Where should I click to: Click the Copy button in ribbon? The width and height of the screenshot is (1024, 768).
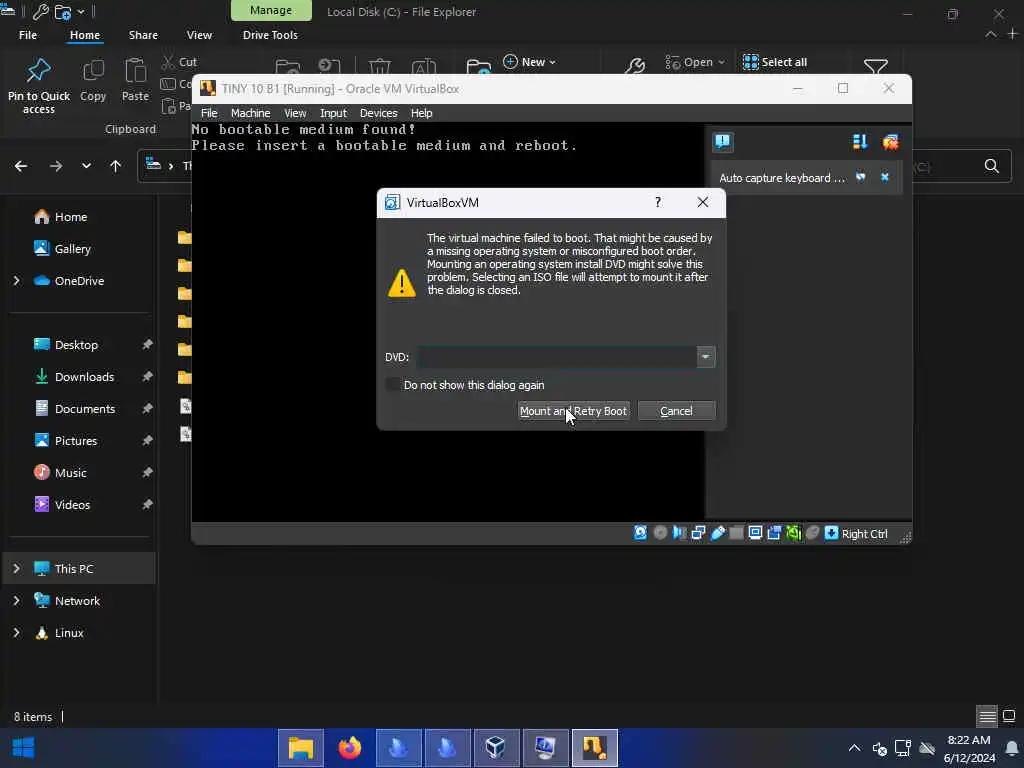(93, 82)
